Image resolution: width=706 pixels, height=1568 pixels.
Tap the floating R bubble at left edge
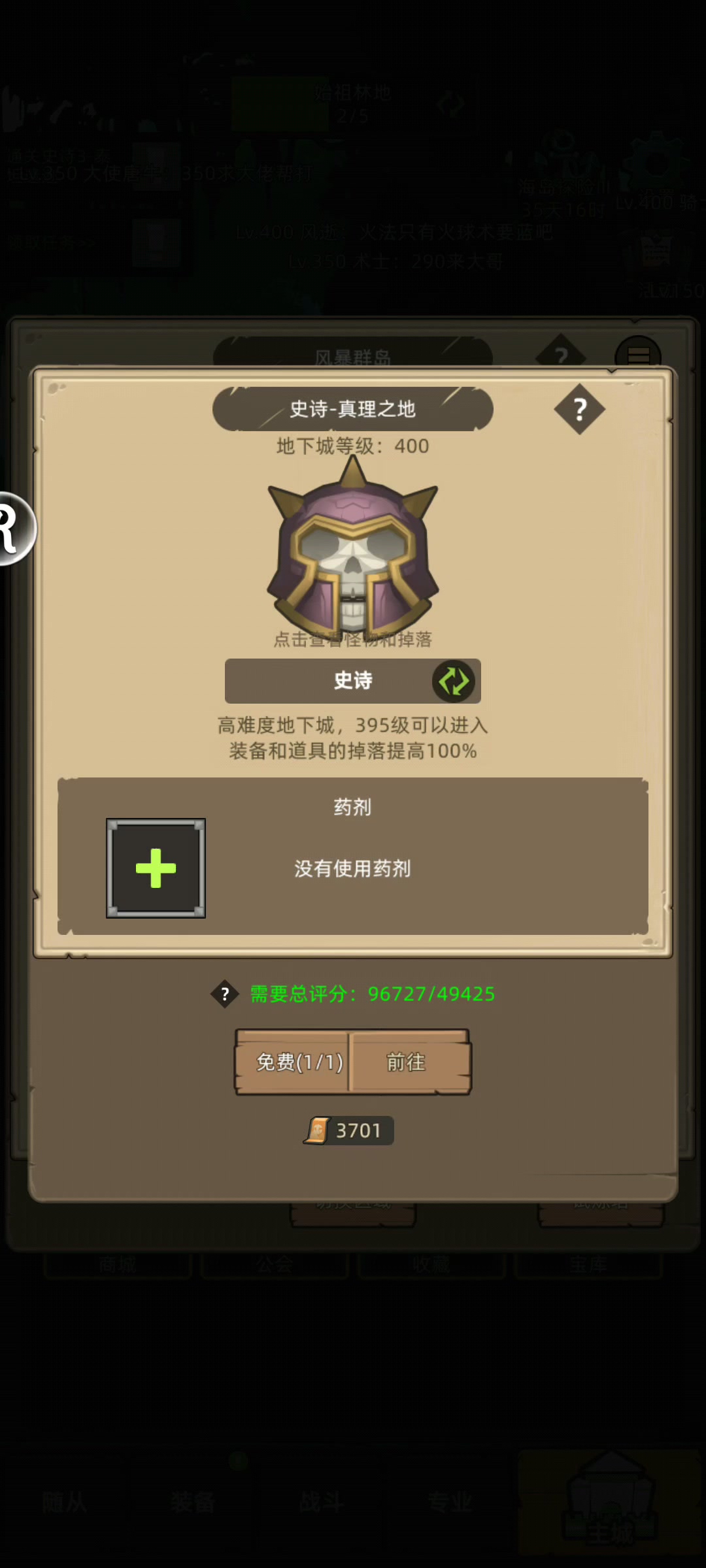click(x=14, y=528)
